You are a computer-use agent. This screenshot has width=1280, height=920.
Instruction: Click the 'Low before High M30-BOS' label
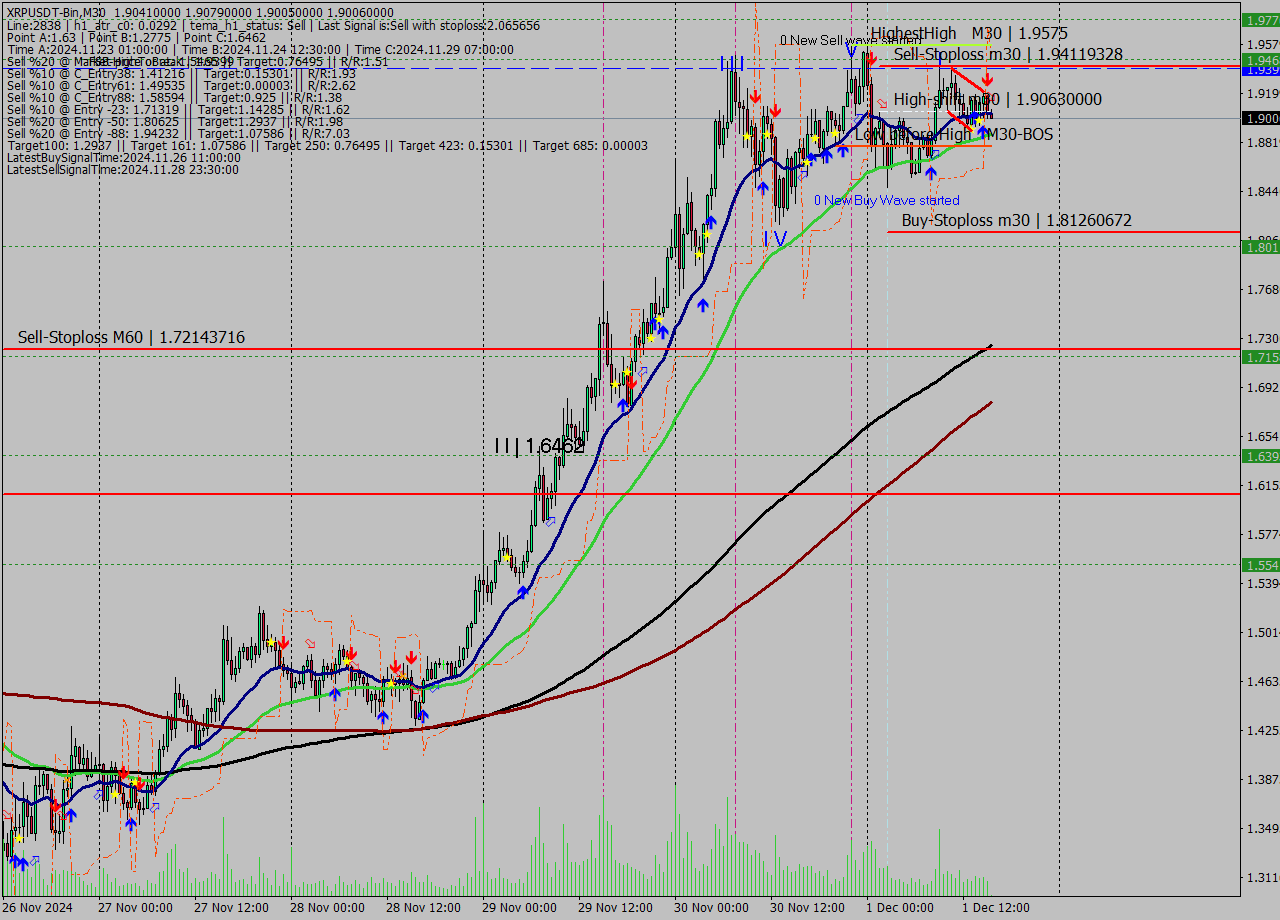click(954, 134)
